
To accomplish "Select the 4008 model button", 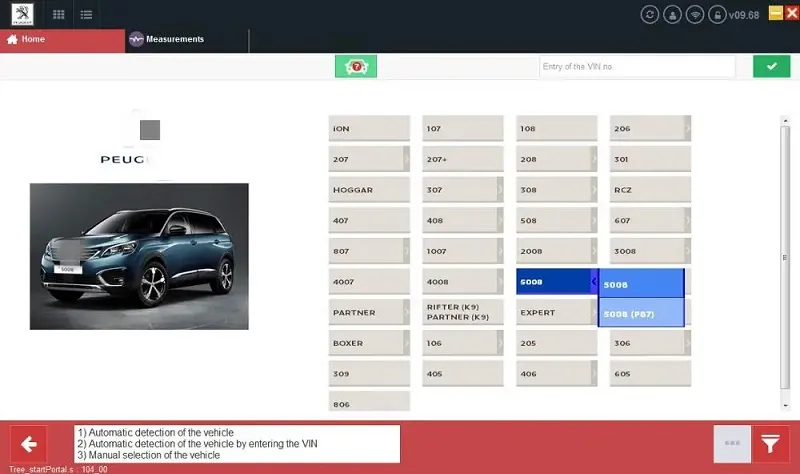I will [x=463, y=281].
